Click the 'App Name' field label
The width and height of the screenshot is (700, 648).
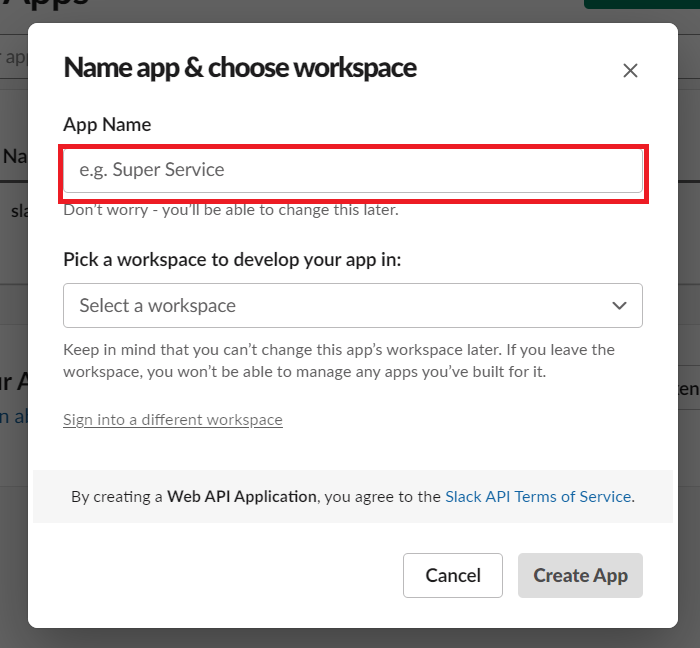click(107, 125)
